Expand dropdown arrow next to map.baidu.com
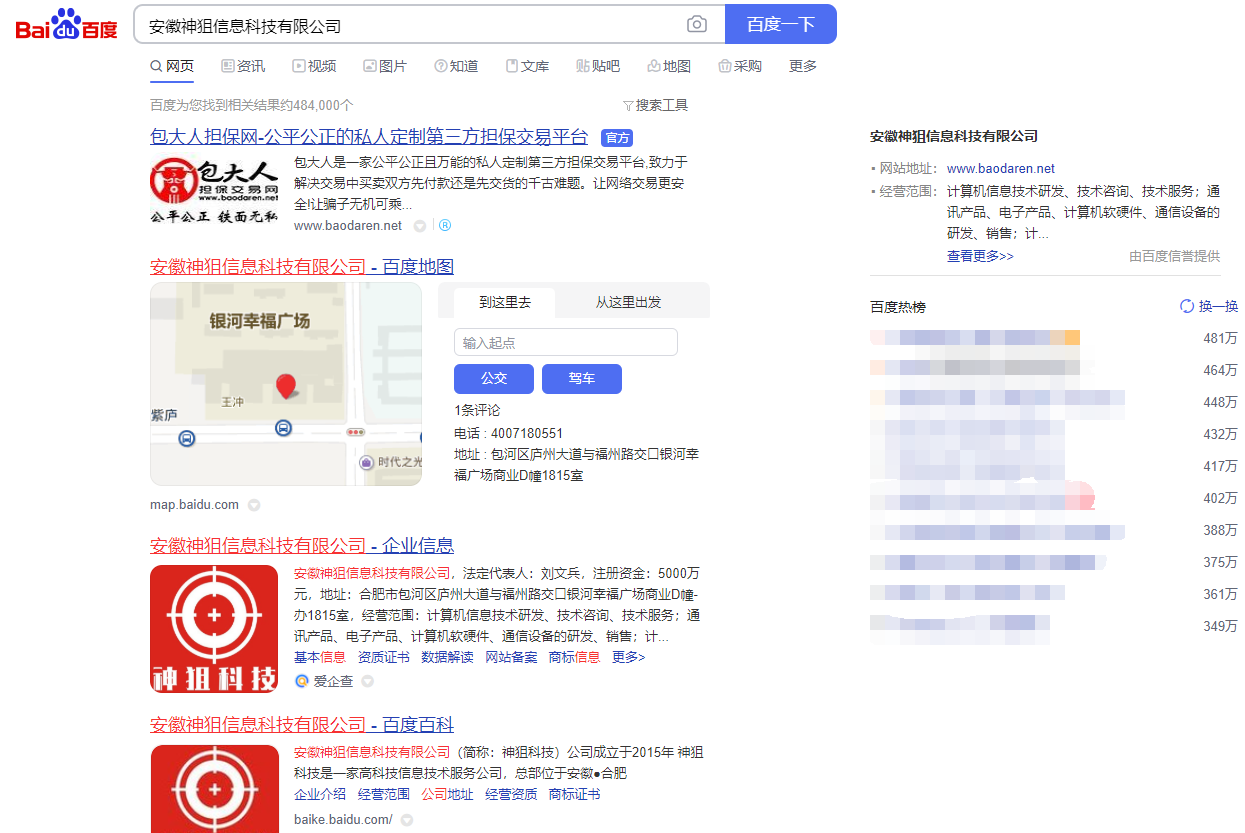Image resolution: width=1245 pixels, height=833 pixels. (254, 505)
